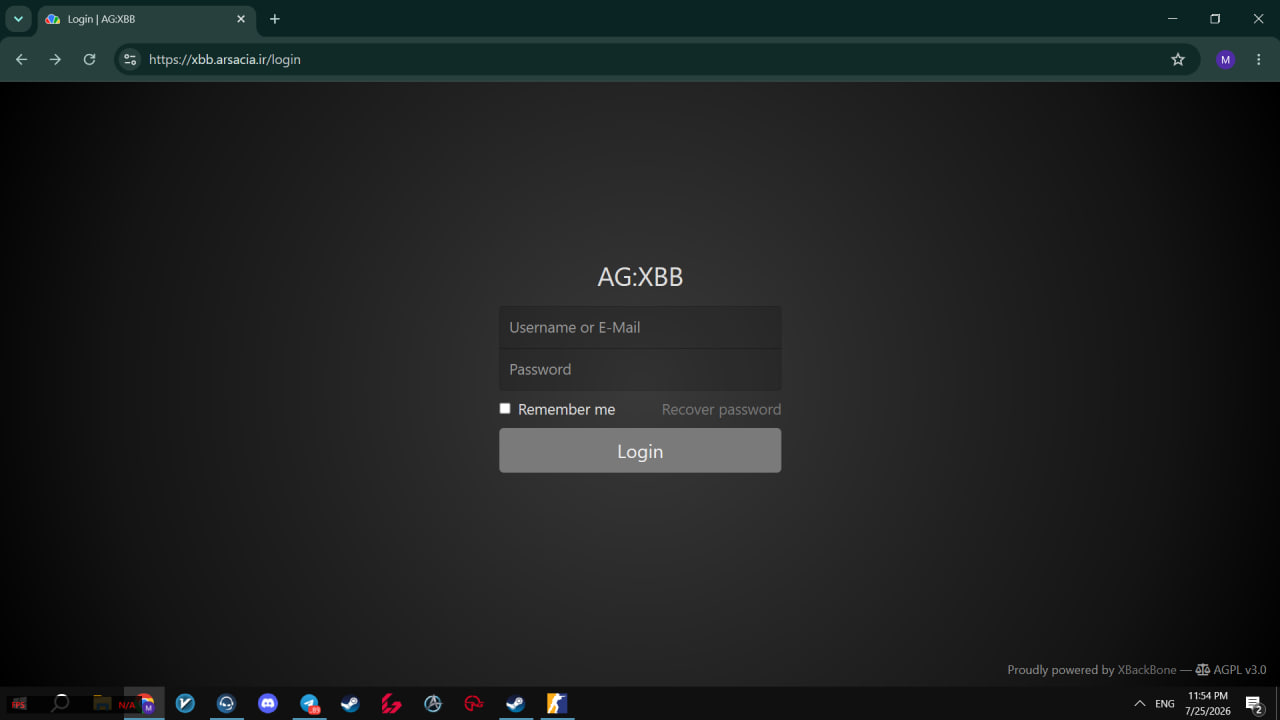This screenshot has height=720, width=1280.
Task: Open the Recover password link
Action: [721, 410]
